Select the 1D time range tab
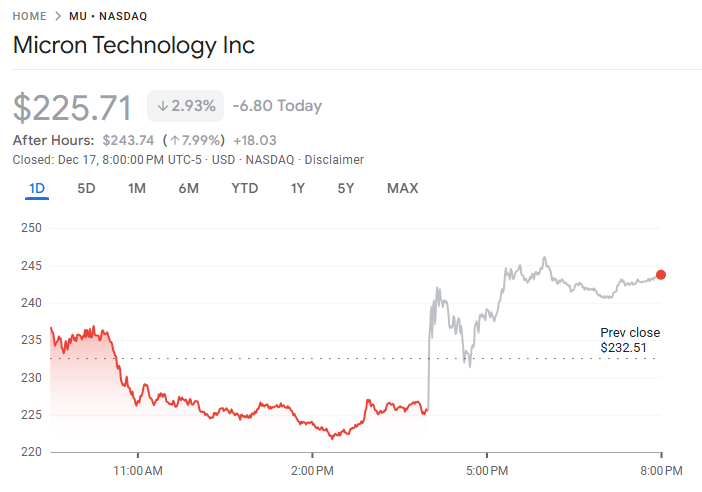This screenshot has width=702, height=492. [37, 188]
